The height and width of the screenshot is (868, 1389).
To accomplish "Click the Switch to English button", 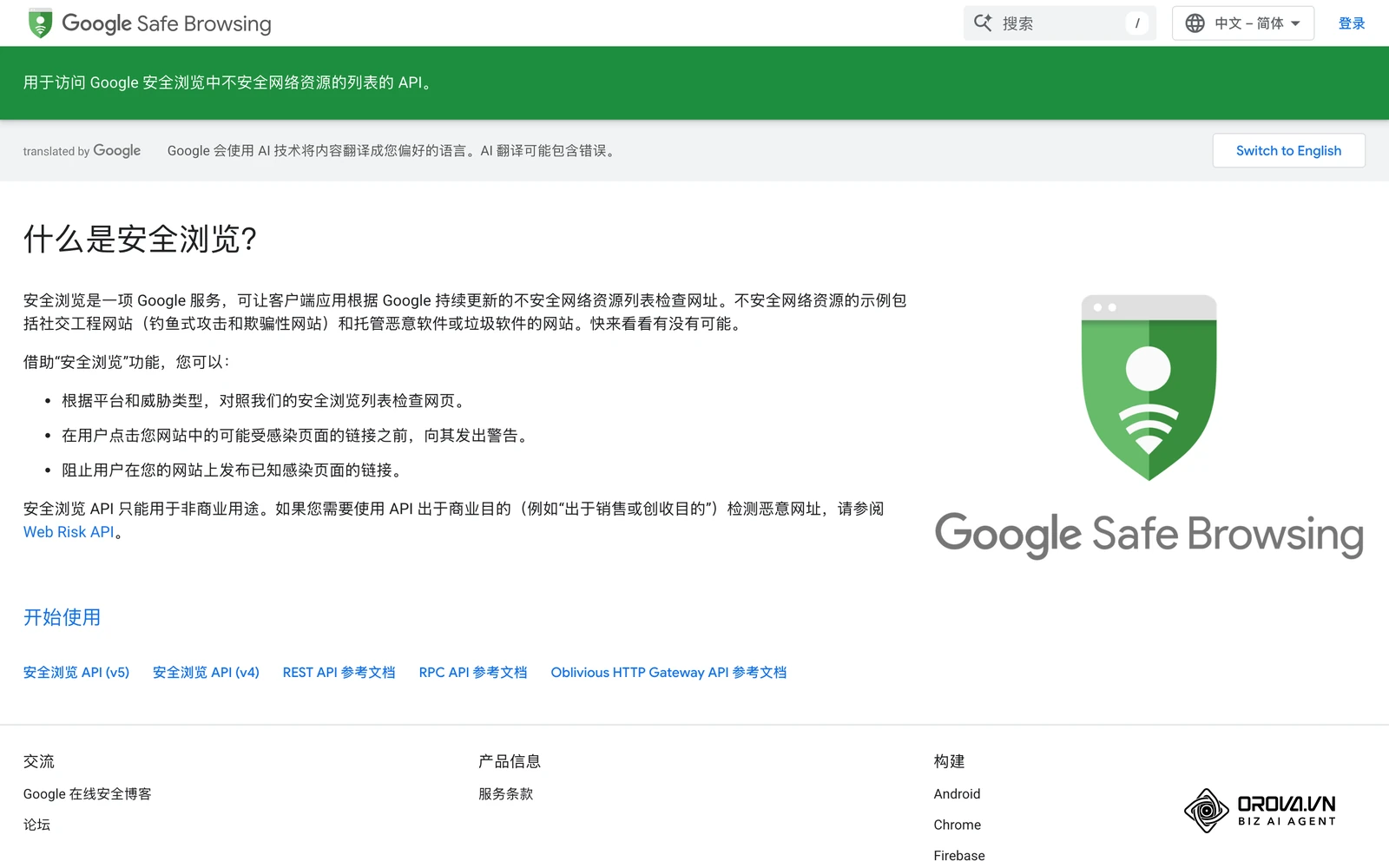I will pos(1288,150).
